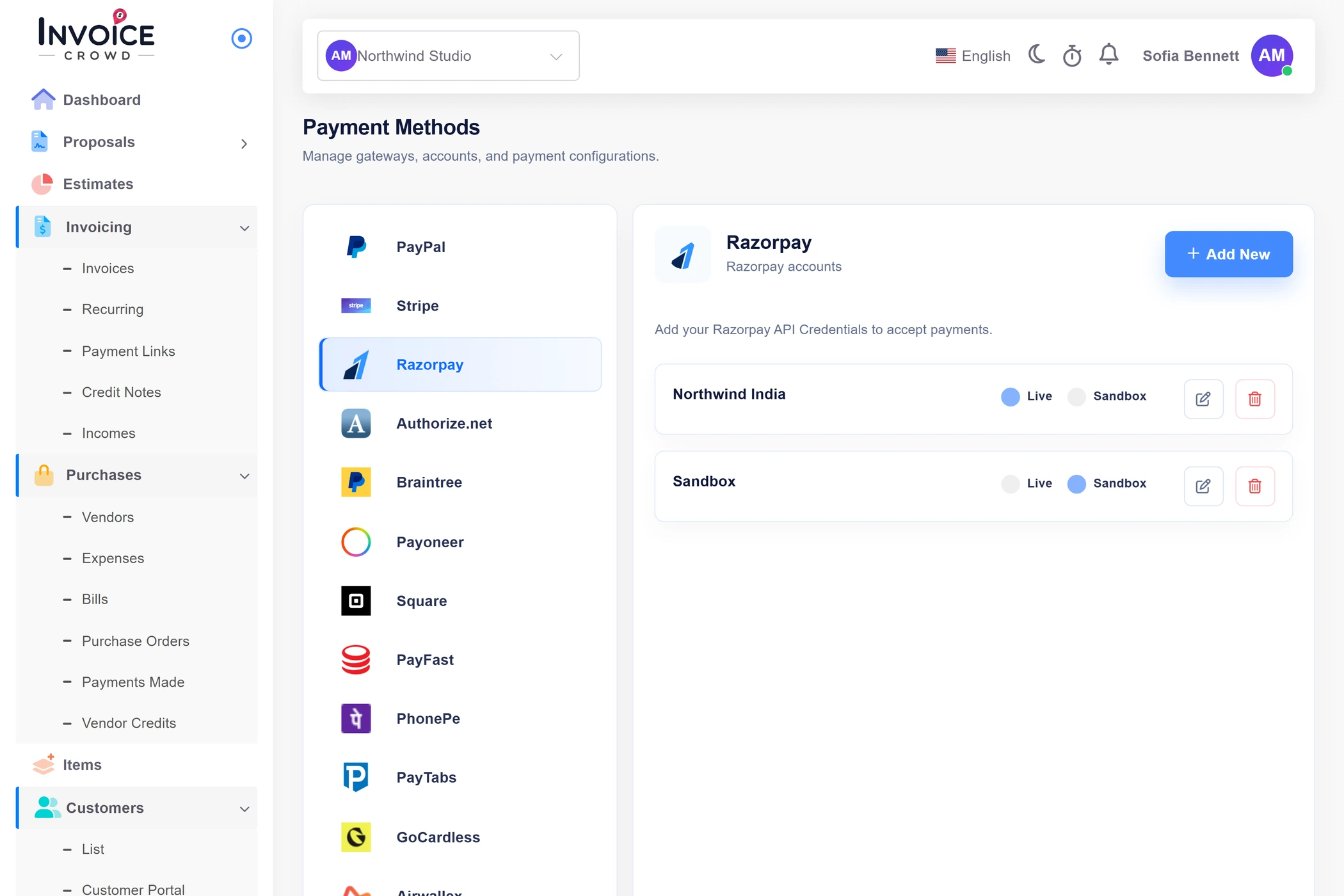The height and width of the screenshot is (896, 1344).
Task: Select the Razorpay payment method tab
Action: pyautogui.click(x=460, y=364)
